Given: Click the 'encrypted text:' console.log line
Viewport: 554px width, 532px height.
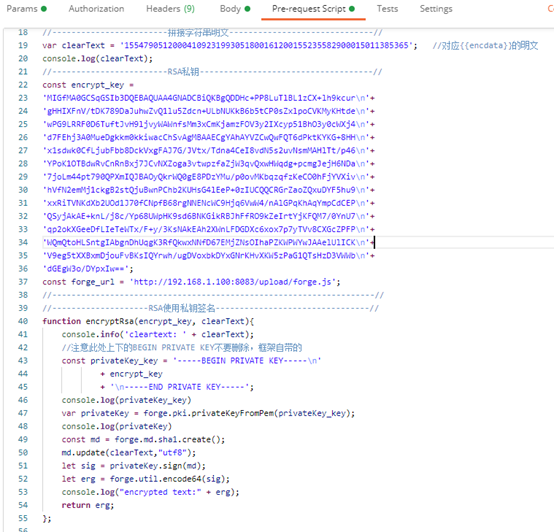Looking at the screenshot, I should (151, 492).
